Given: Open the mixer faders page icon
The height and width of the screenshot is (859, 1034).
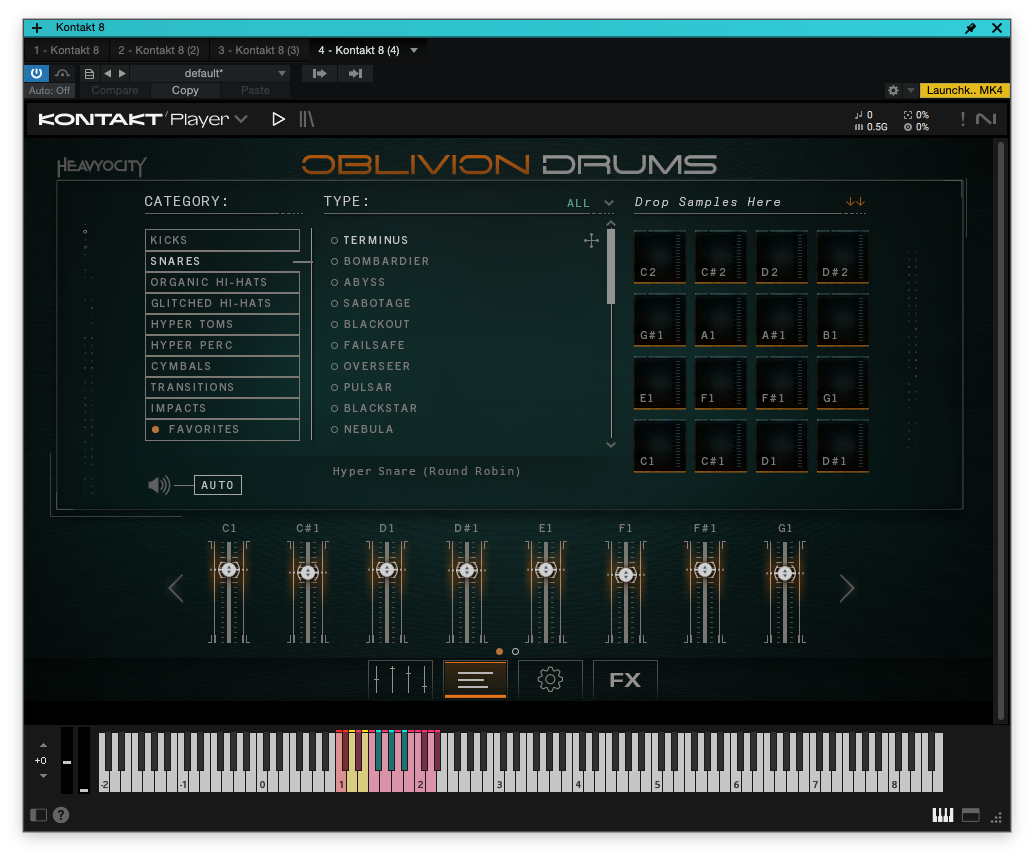Looking at the screenshot, I should coord(400,679).
